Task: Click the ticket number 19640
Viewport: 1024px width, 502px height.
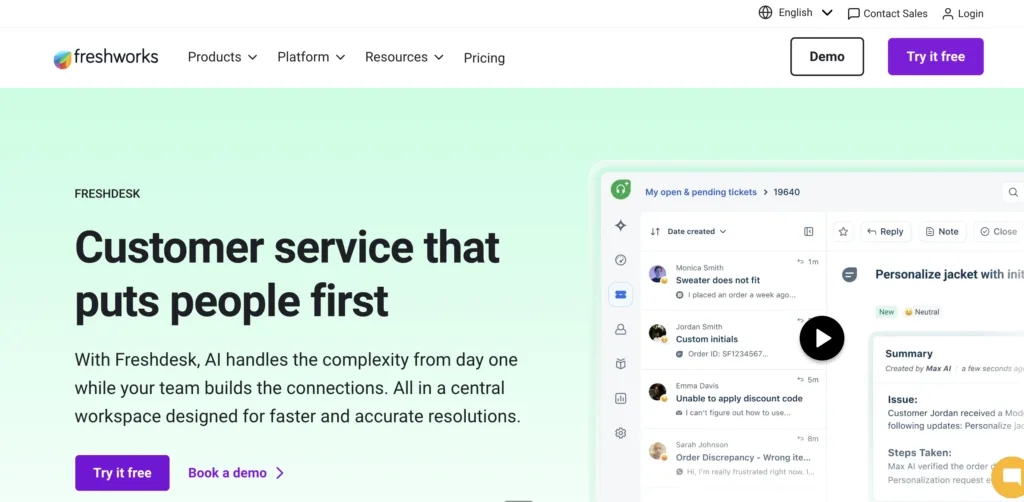Action: [786, 192]
